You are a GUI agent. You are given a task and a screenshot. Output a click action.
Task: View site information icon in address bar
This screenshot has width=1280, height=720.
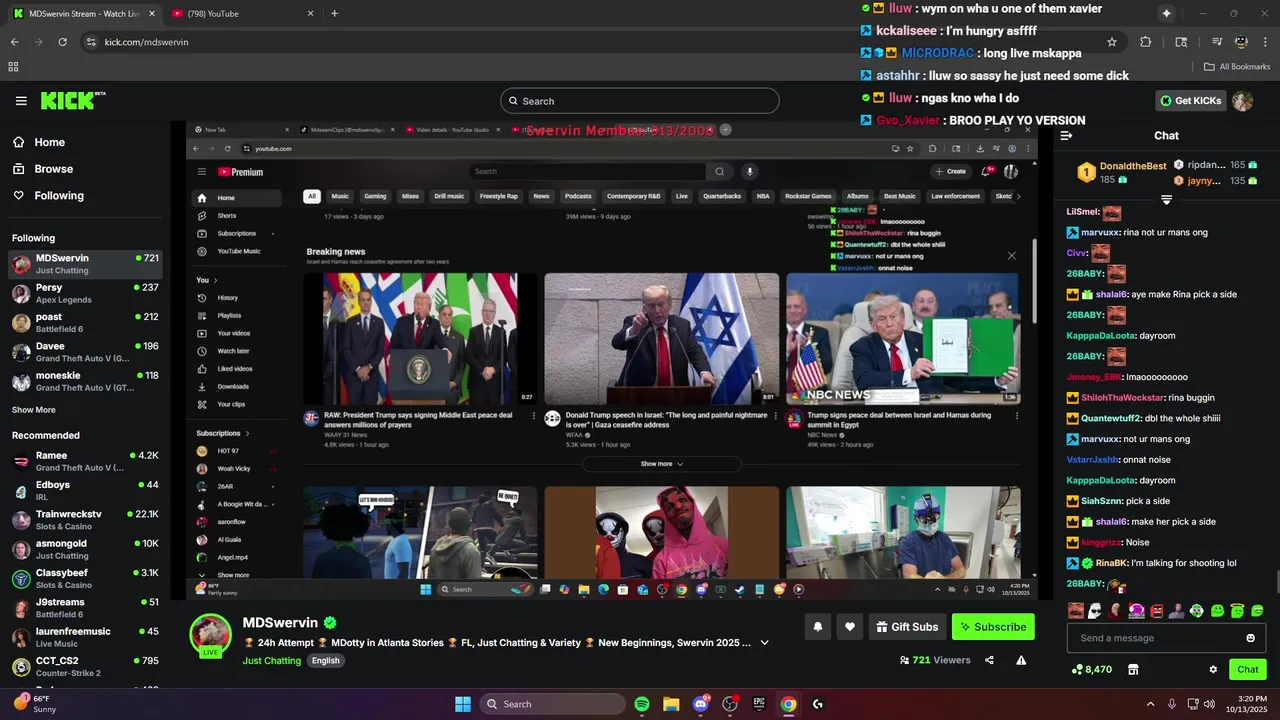pyautogui.click(x=91, y=42)
